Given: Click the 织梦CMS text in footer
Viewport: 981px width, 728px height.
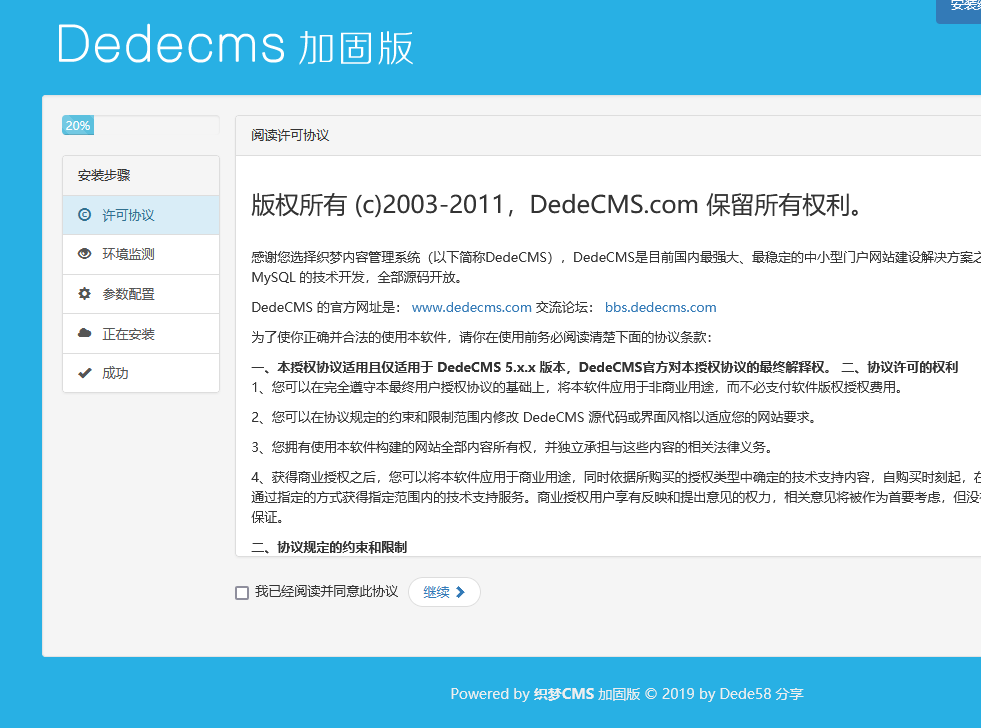Looking at the screenshot, I should coord(564,693).
